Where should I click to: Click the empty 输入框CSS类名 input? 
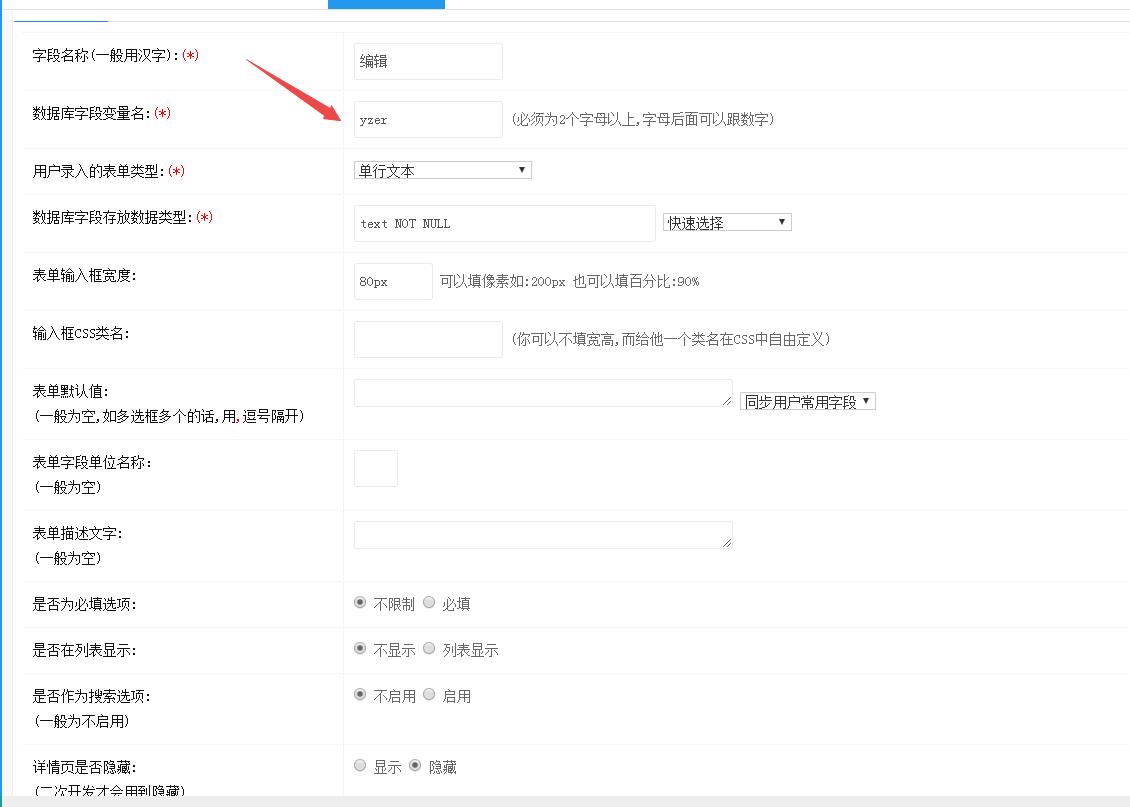(428, 339)
